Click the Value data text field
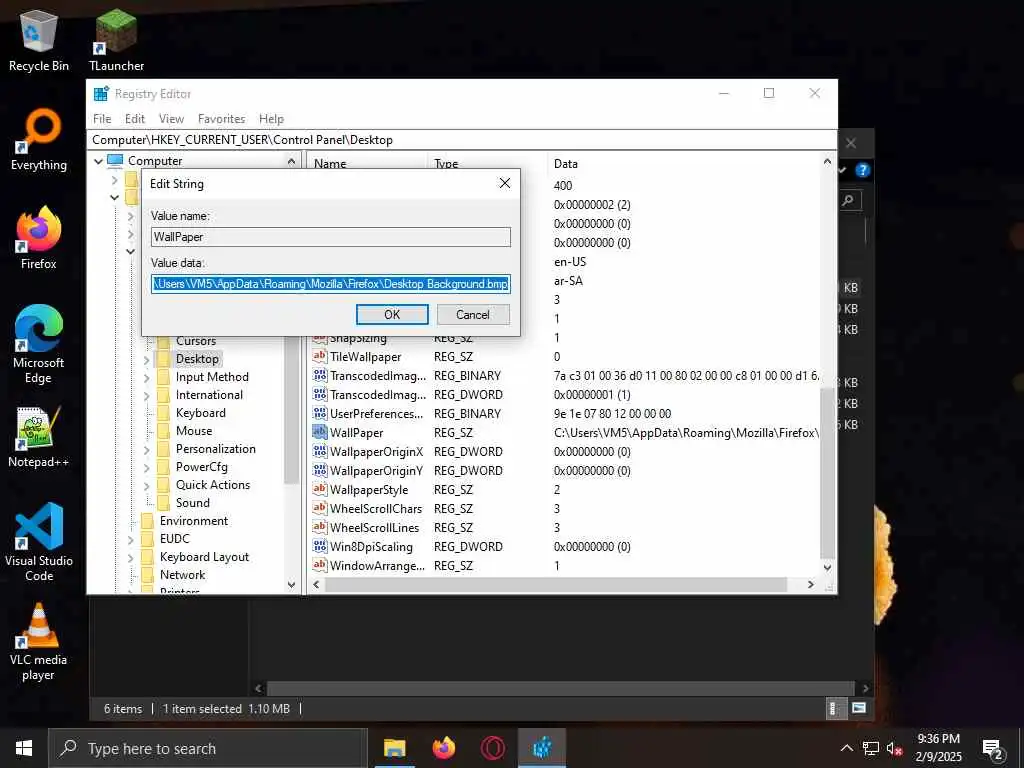The image size is (1024, 768). 330,283
